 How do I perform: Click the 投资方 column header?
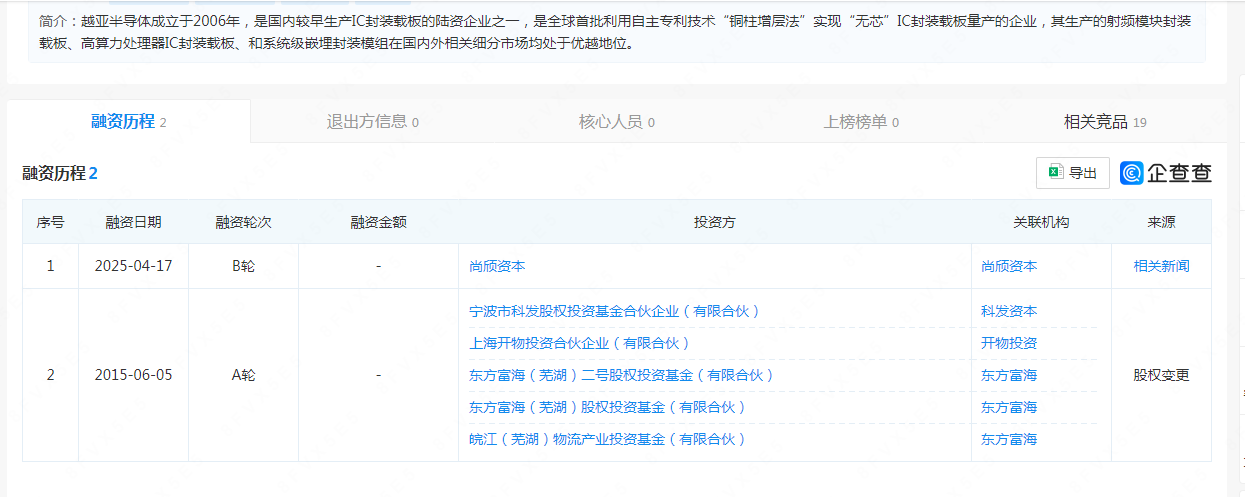(715, 222)
